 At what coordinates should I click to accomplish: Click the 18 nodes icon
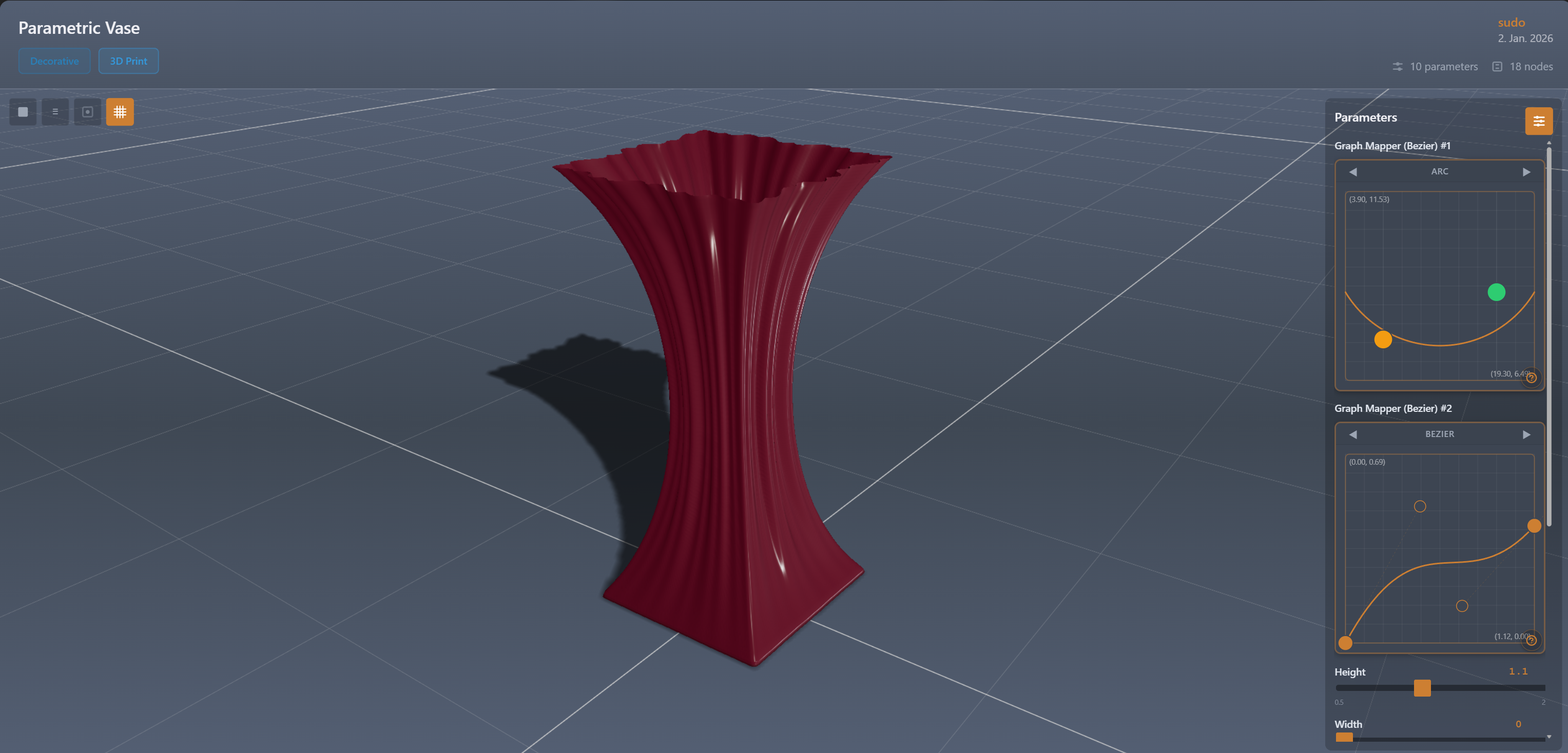click(x=1497, y=67)
